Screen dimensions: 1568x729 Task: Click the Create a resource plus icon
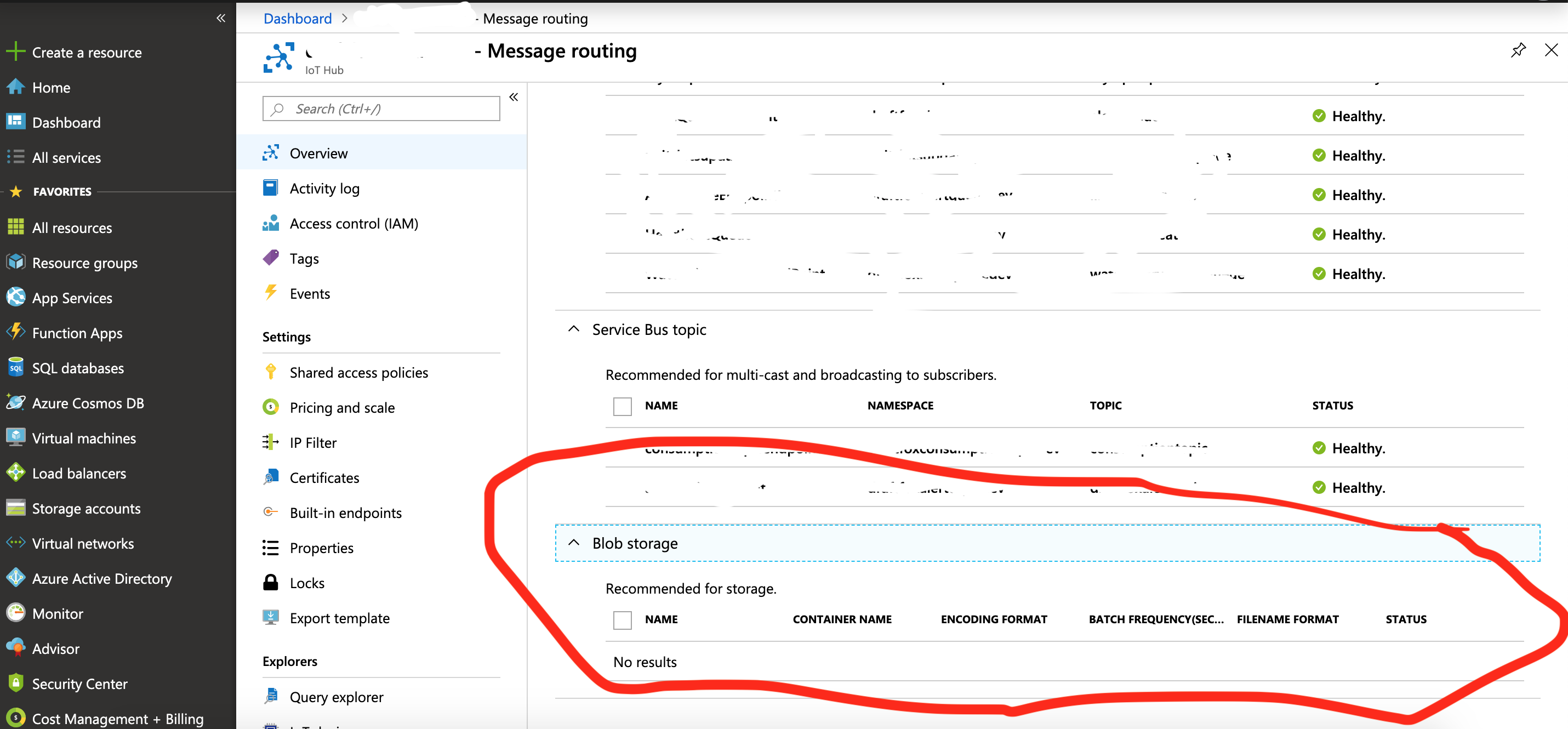point(15,52)
